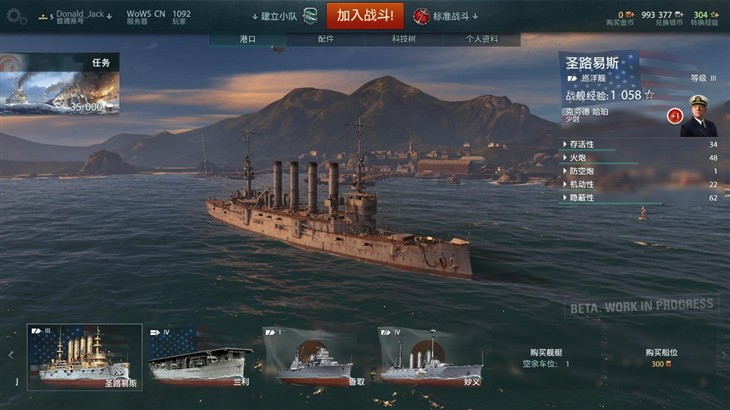Expand the 存活性 stats row
The width and height of the screenshot is (730, 410).
pyautogui.click(x=640, y=144)
